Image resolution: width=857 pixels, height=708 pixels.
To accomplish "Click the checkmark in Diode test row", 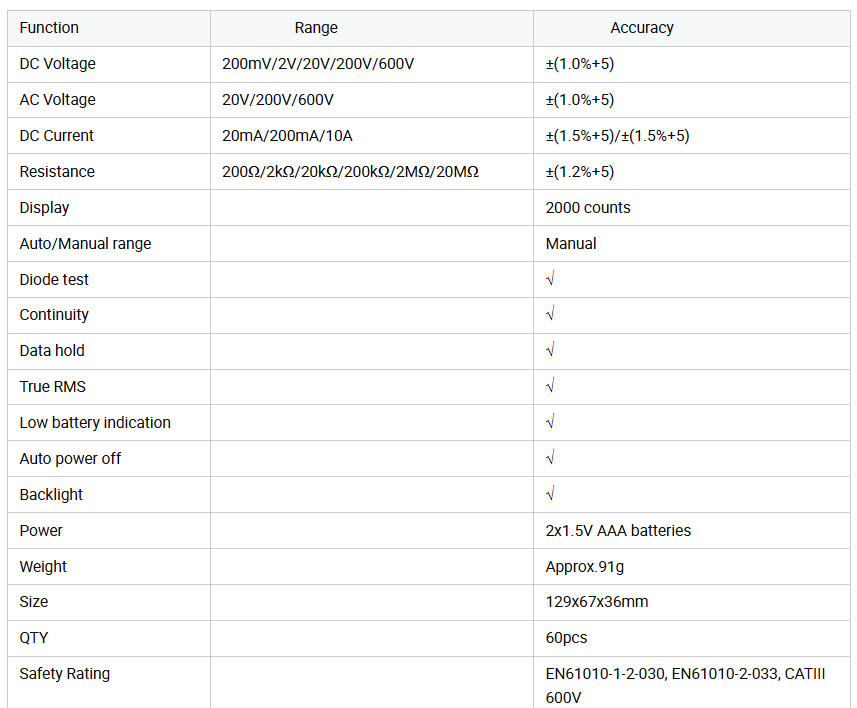I will 550,279.
